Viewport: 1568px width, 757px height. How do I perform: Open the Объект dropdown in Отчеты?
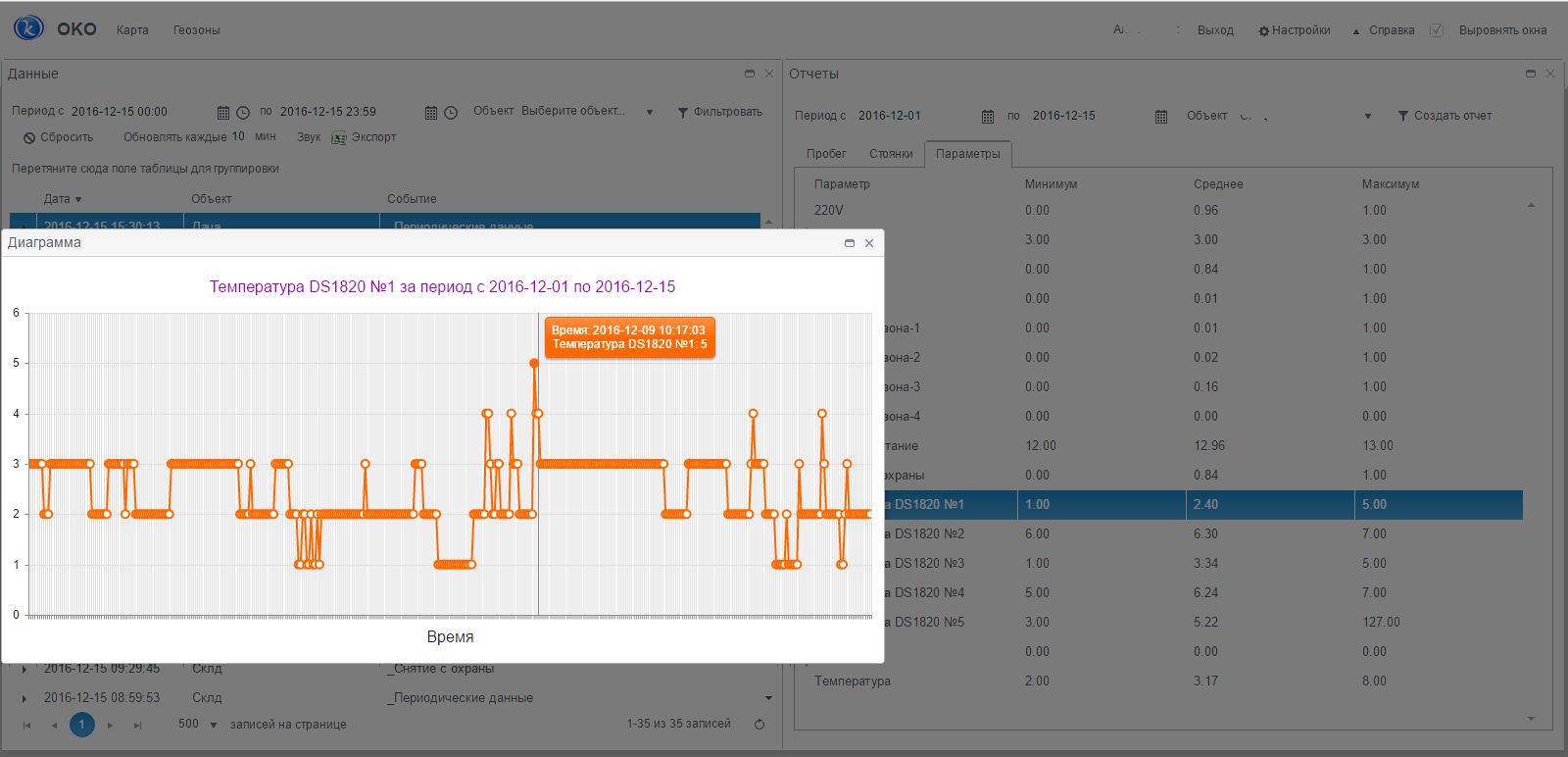[1368, 117]
